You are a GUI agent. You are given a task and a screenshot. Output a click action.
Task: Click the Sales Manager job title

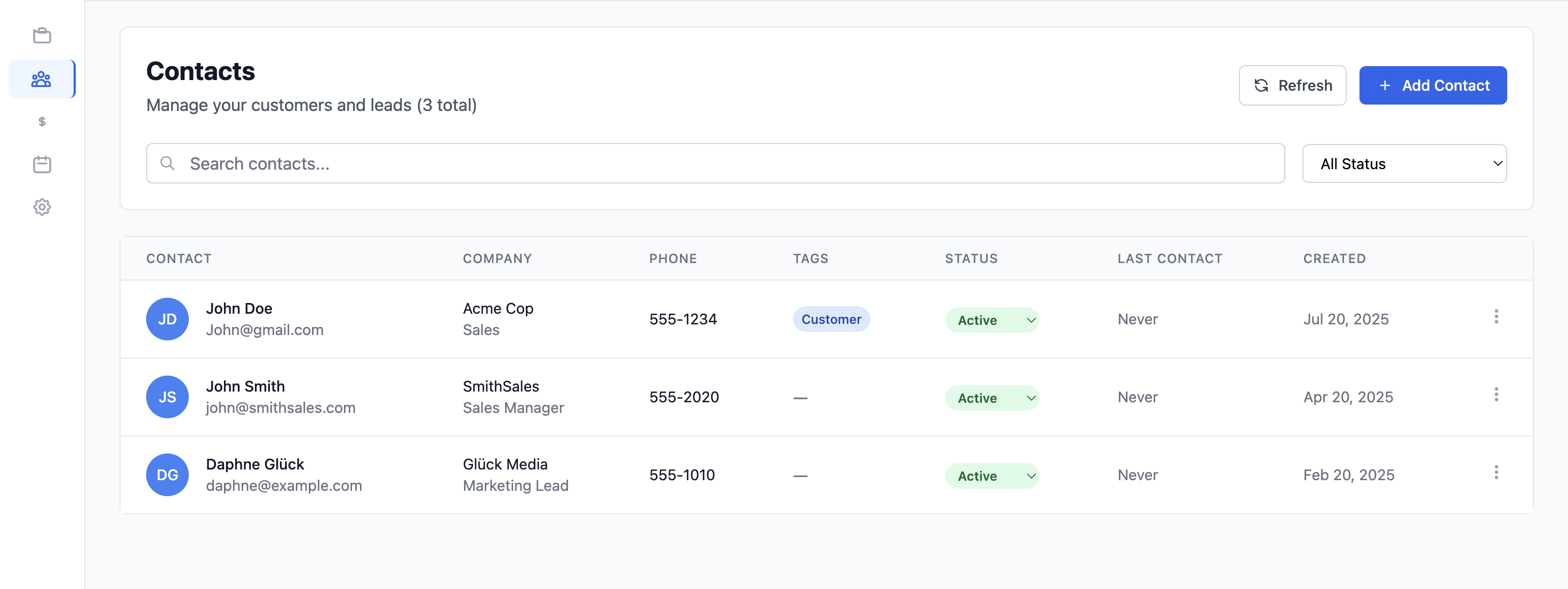pos(513,408)
